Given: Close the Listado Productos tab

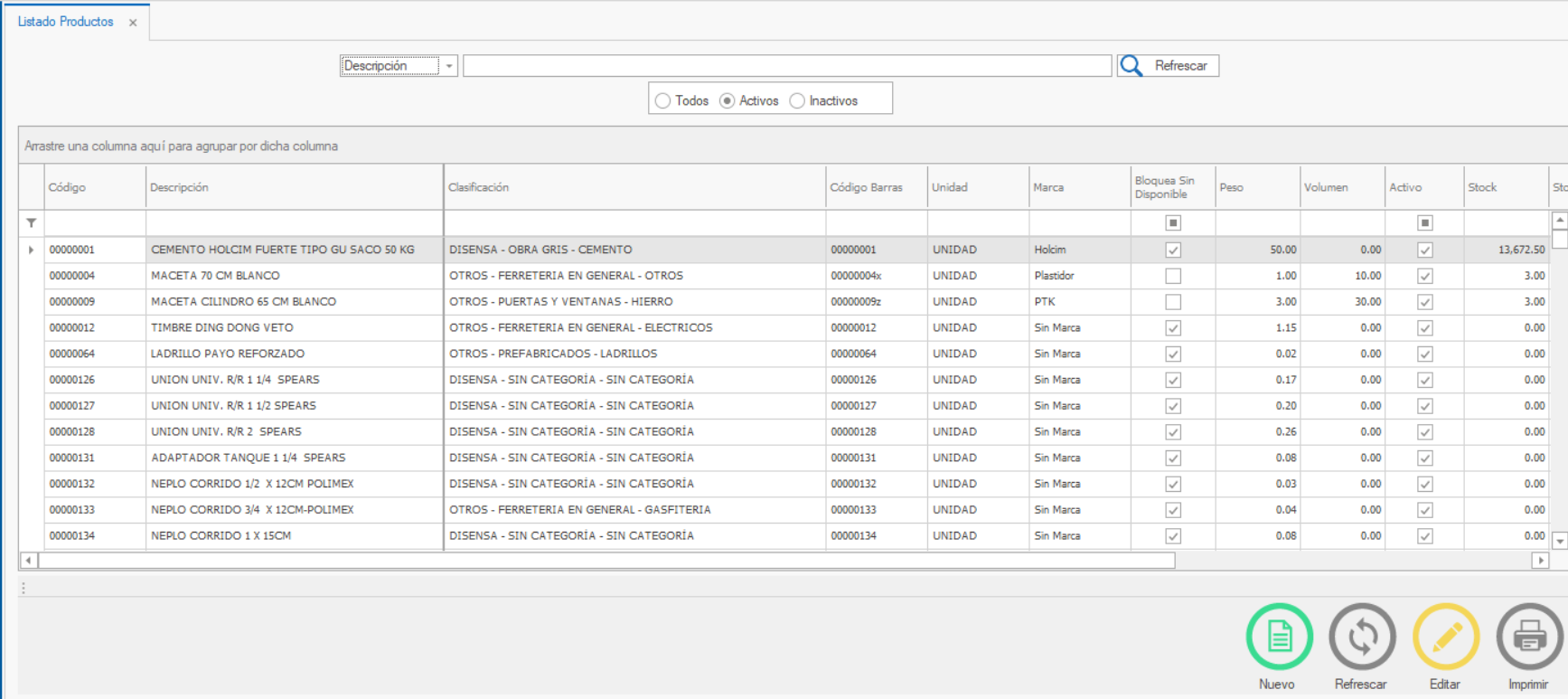Looking at the screenshot, I should pyautogui.click(x=133, y=23).
